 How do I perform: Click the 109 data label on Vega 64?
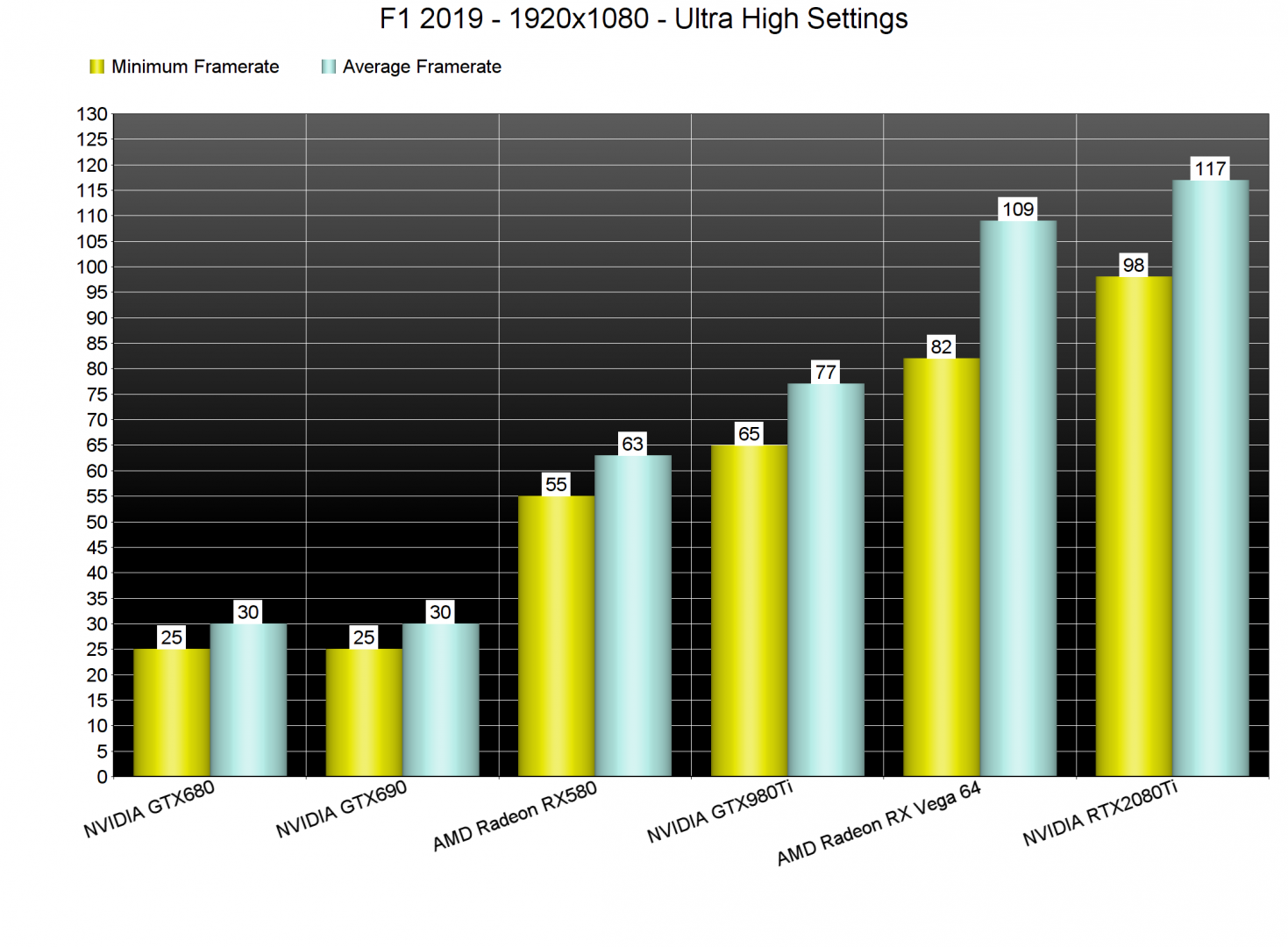point(1018,210)
